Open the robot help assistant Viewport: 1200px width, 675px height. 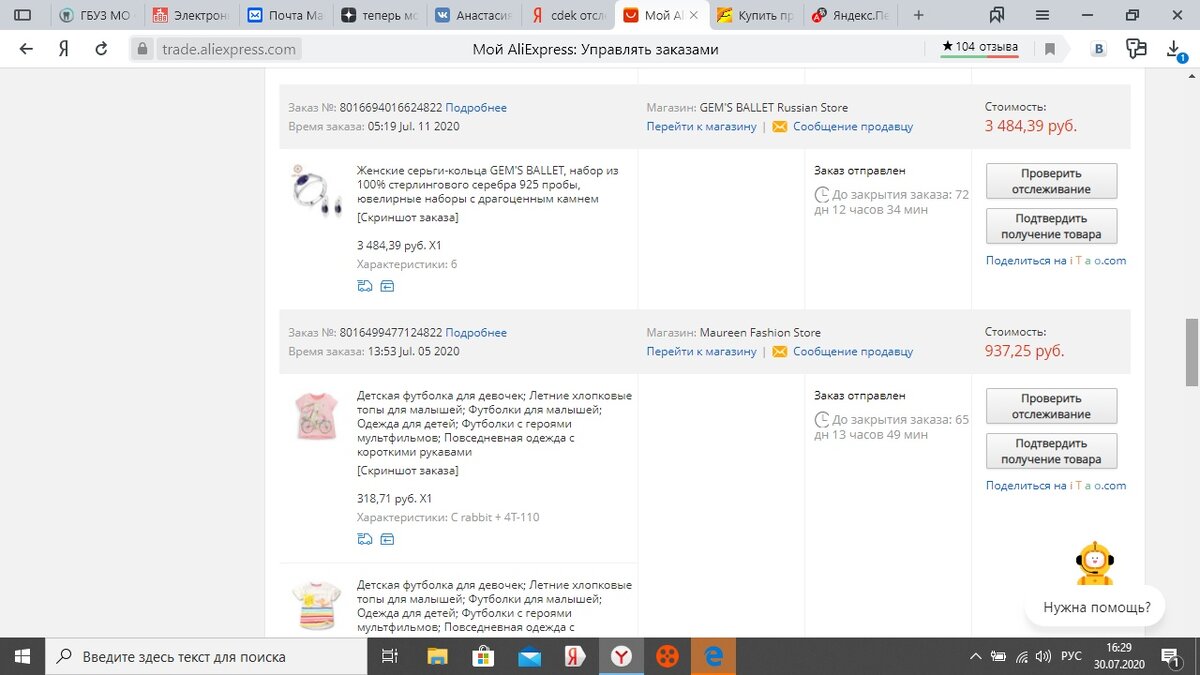(1095, 563)
